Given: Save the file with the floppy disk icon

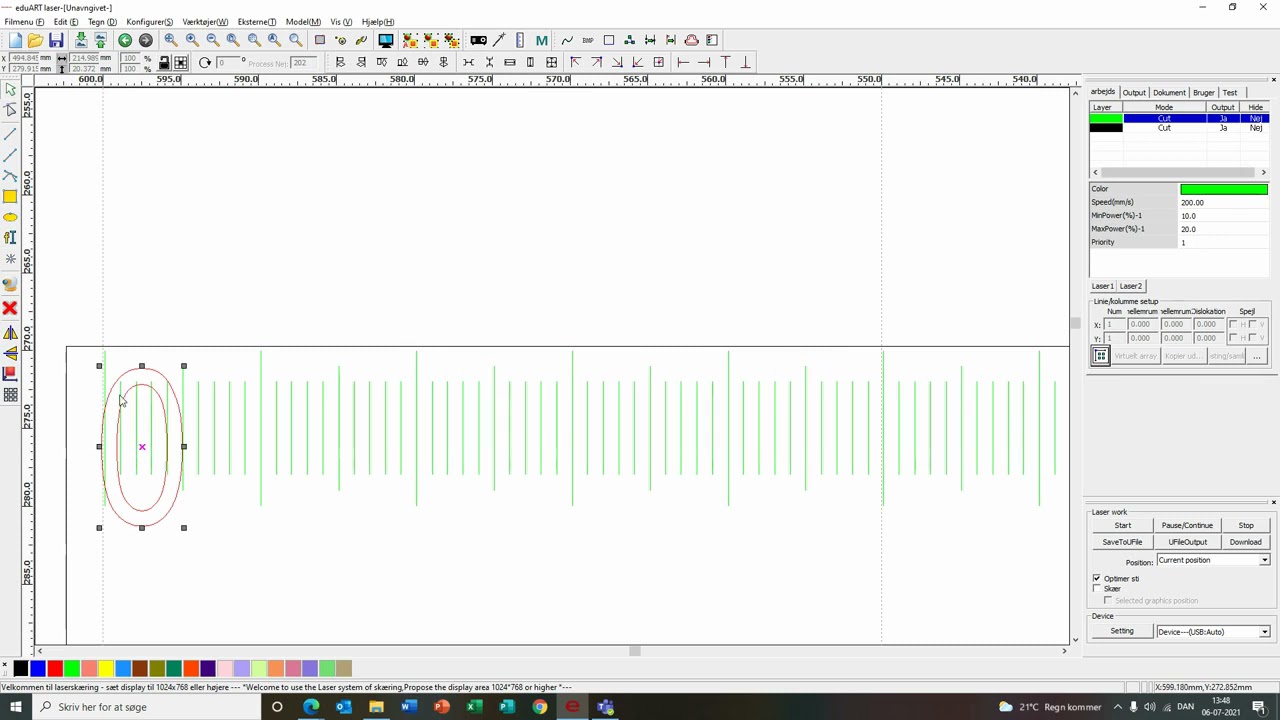Looking at the screenshot, I should click(56, 40).
